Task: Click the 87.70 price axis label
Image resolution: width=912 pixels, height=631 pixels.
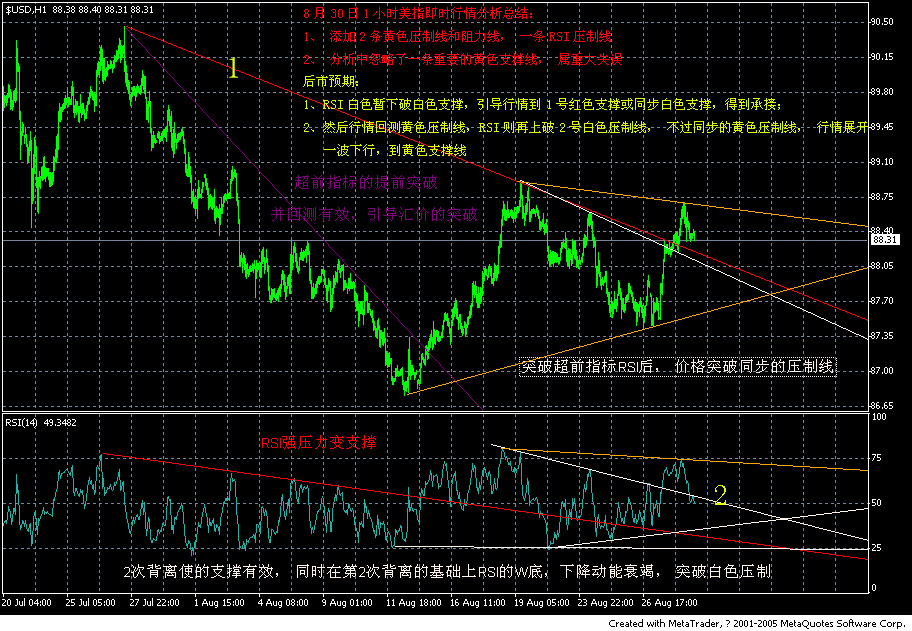Action: tap(881, 300)
